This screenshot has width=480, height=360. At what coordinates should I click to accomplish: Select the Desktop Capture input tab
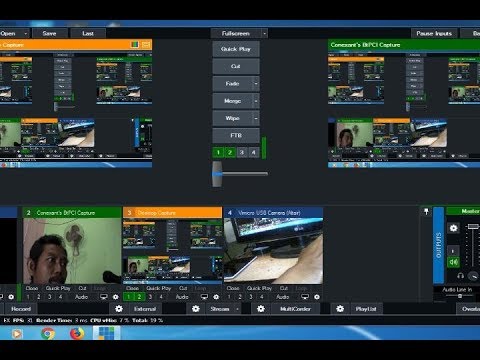click(172, 213)
